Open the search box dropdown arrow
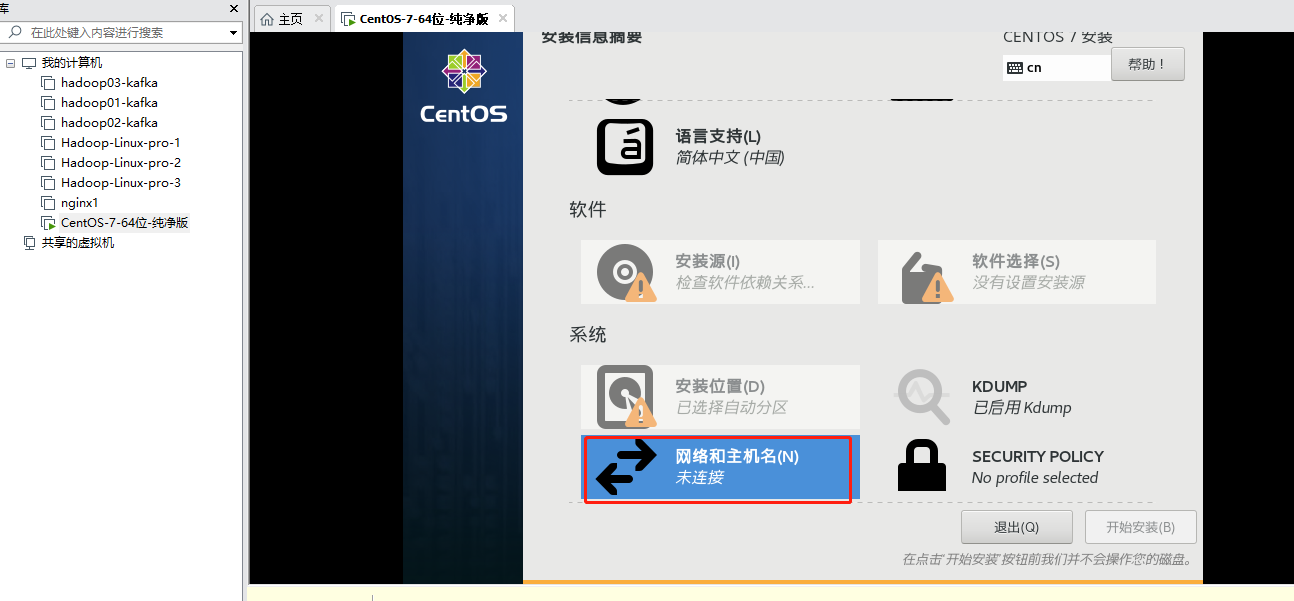Image resolution: width=1294 pixels, height=601 pixels. 233,33
